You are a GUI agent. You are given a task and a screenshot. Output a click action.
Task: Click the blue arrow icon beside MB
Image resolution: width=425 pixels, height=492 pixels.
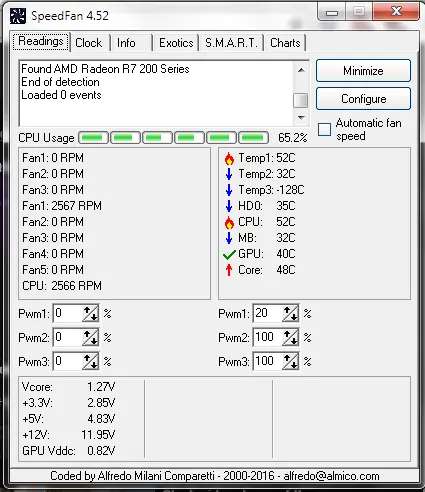[x=229, y=238]
